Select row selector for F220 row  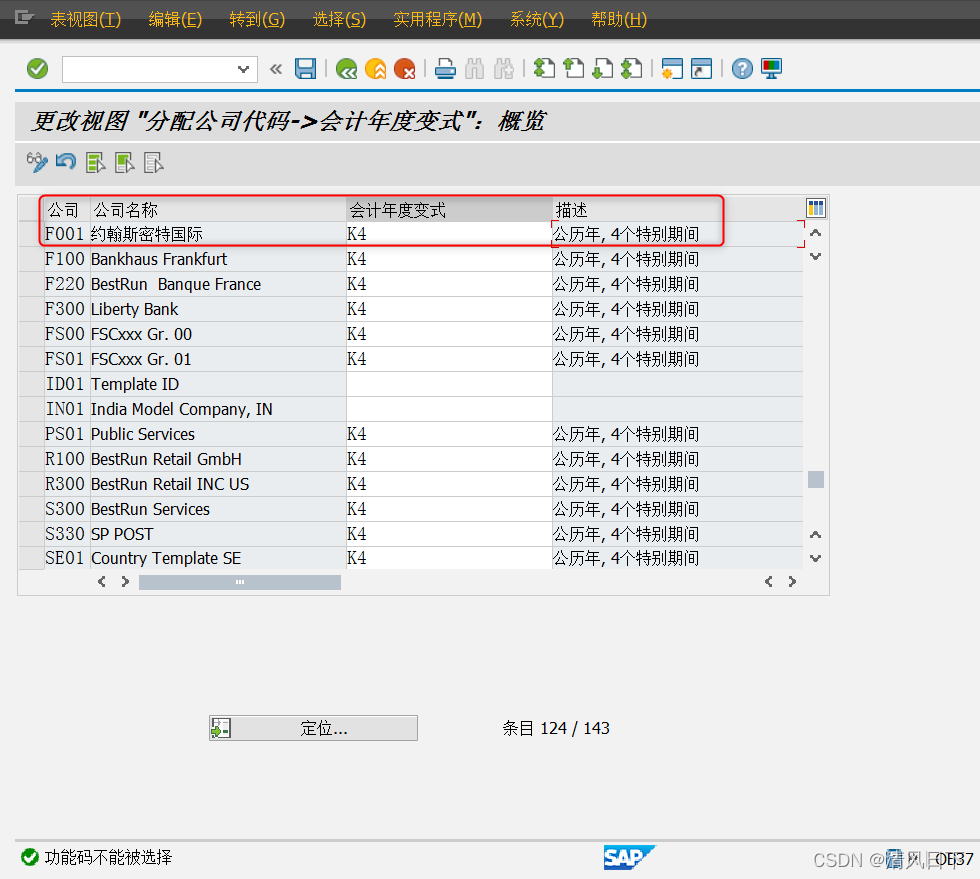(x=31, y=284)
